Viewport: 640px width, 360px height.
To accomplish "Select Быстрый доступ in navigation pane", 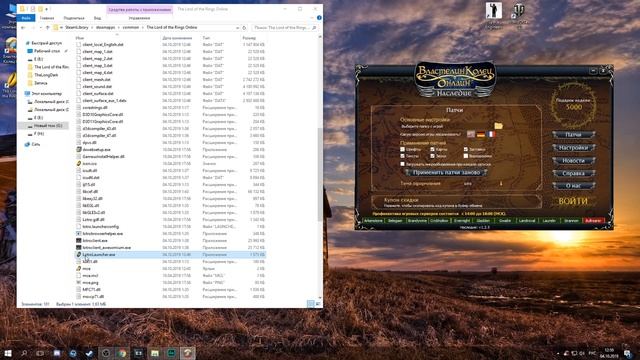I will click(47, 43).
